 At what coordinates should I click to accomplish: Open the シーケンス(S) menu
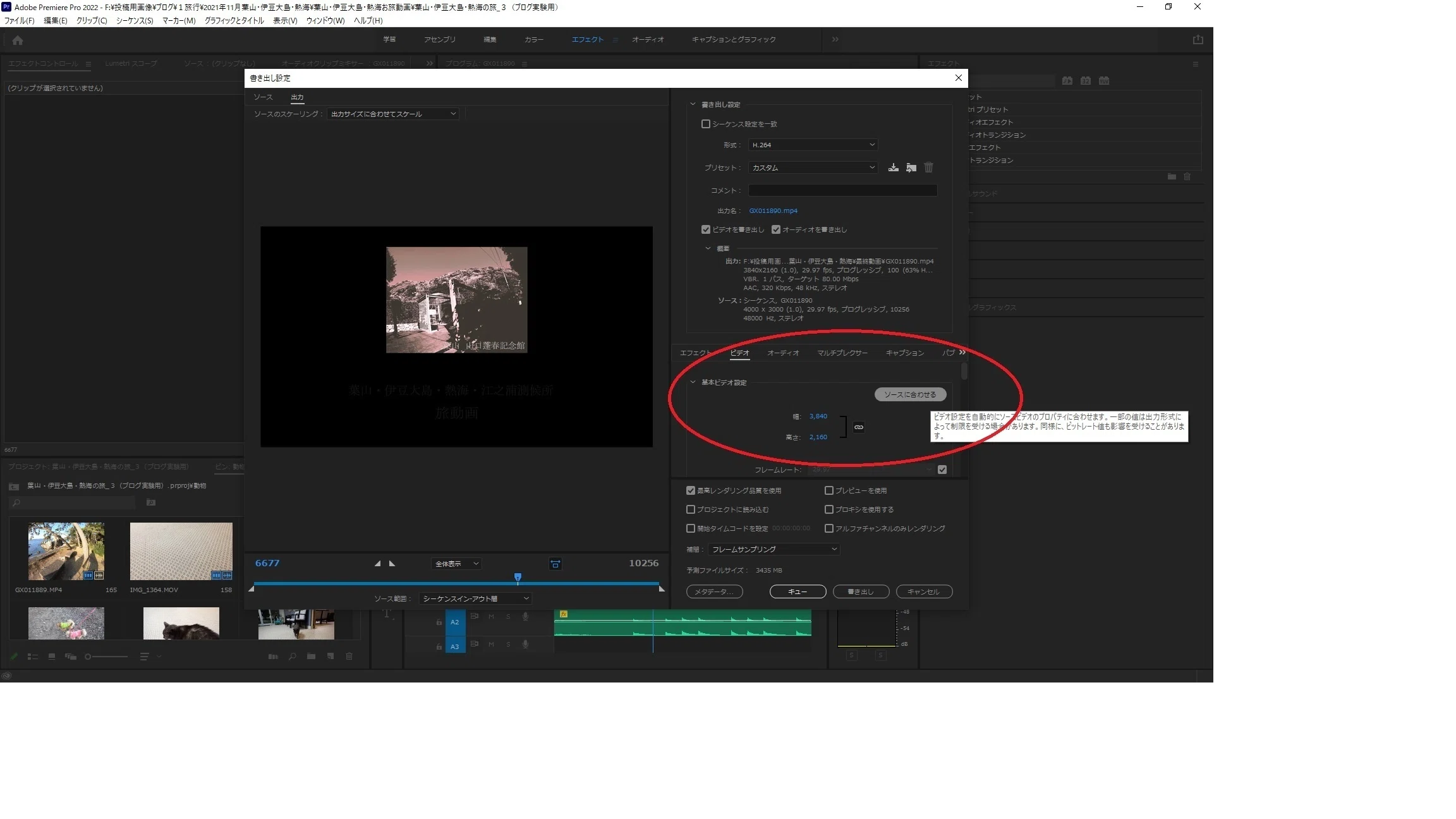tap(135, 20)
